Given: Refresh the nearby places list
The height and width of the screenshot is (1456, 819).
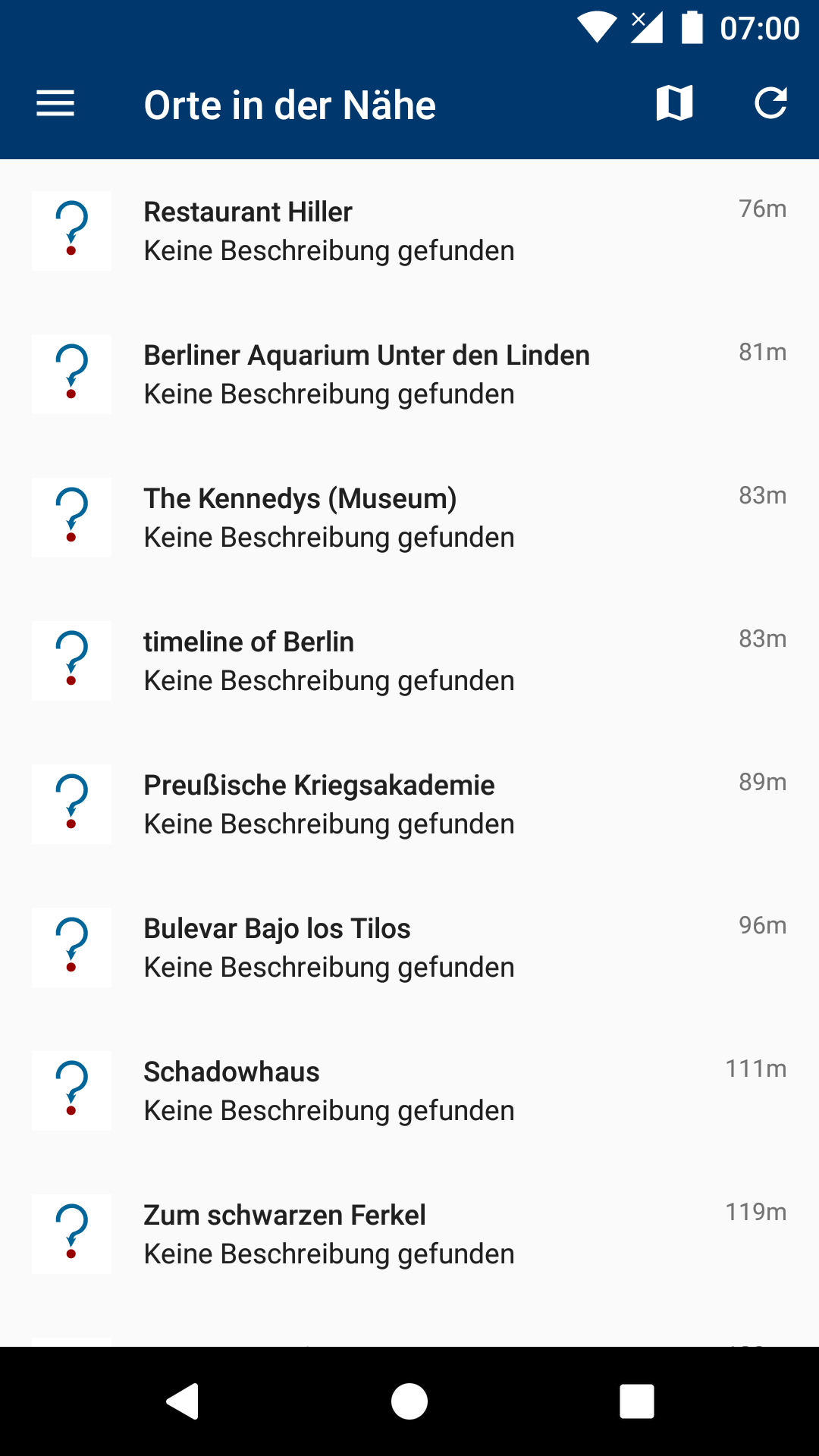Looking at the screenshot, I should (770, 103).
